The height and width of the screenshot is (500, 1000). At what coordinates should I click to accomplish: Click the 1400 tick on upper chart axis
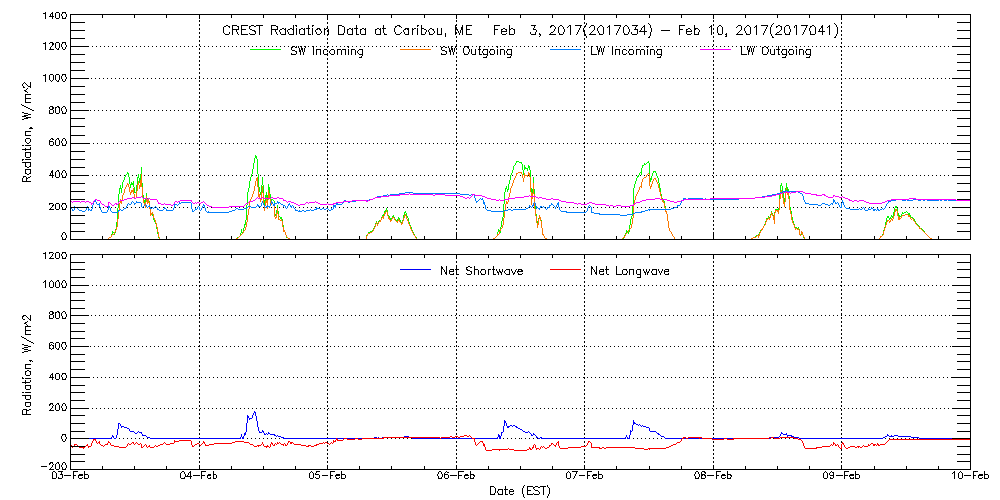pos(54,17)
